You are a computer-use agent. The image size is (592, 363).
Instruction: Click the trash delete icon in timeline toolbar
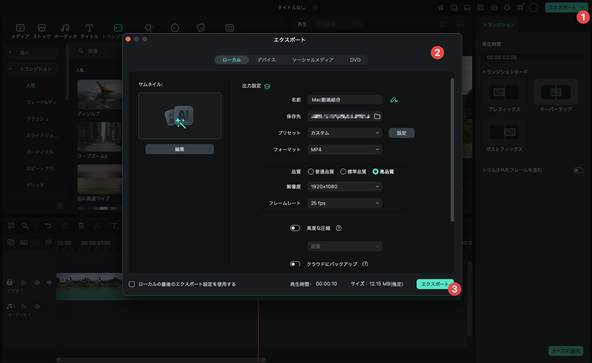[81, 226]
